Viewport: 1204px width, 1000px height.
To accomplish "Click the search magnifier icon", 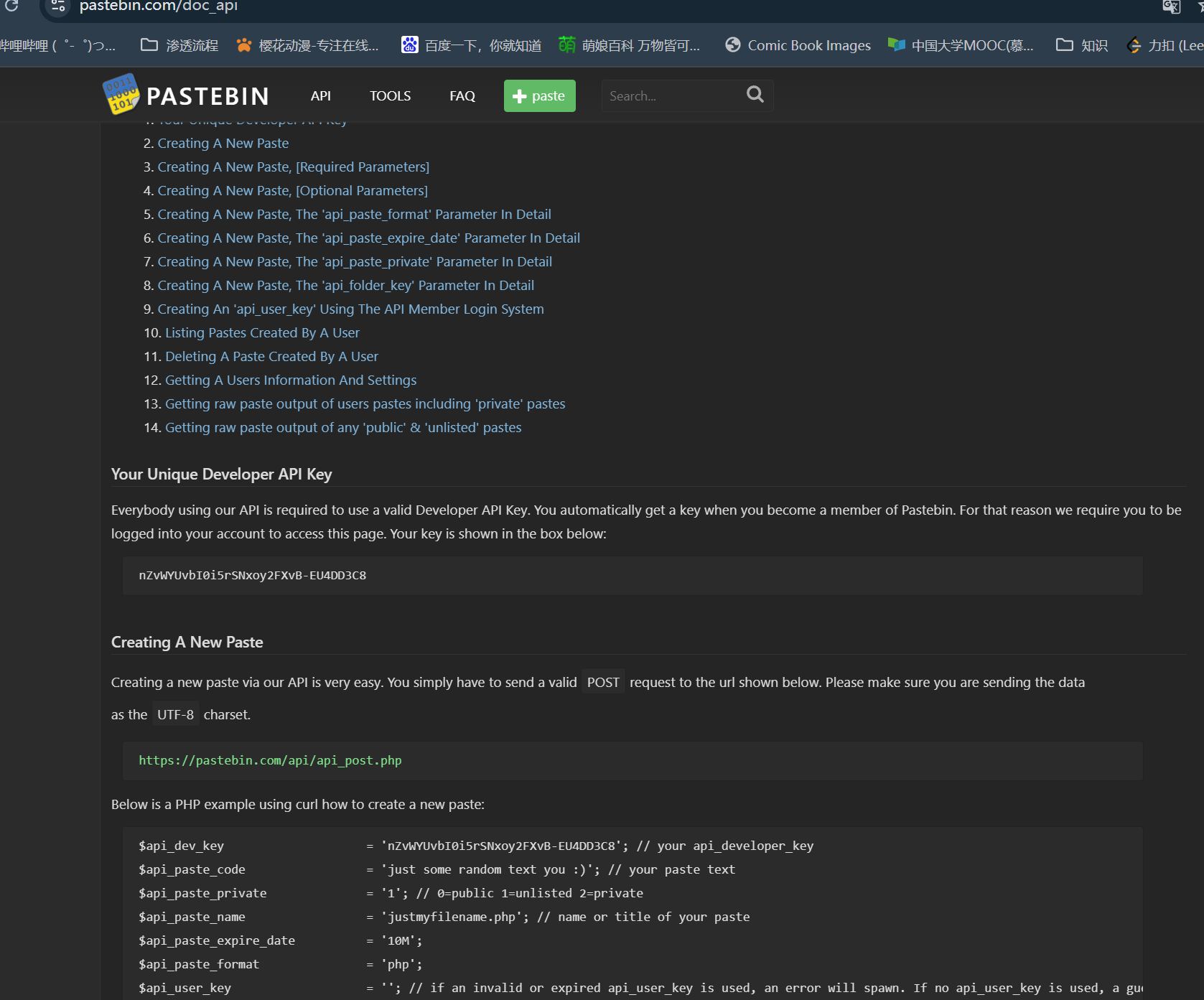I will (x=755, y=94).
